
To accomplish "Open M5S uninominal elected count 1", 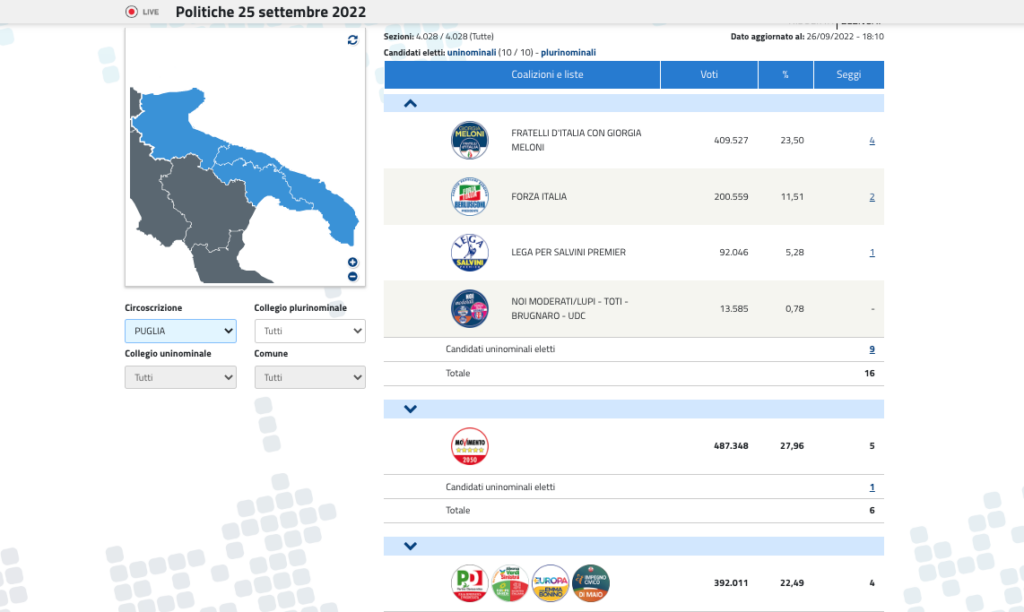I will pyautogui.click(x=872, y=487).
